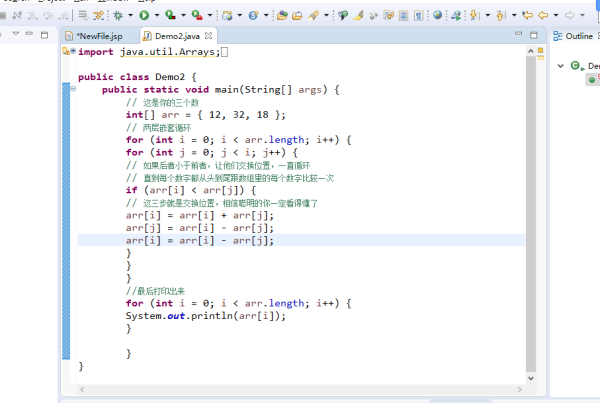Open the Run button dropdown arrow
Viewport: 600px width, 403px height.
pos(156,16)
